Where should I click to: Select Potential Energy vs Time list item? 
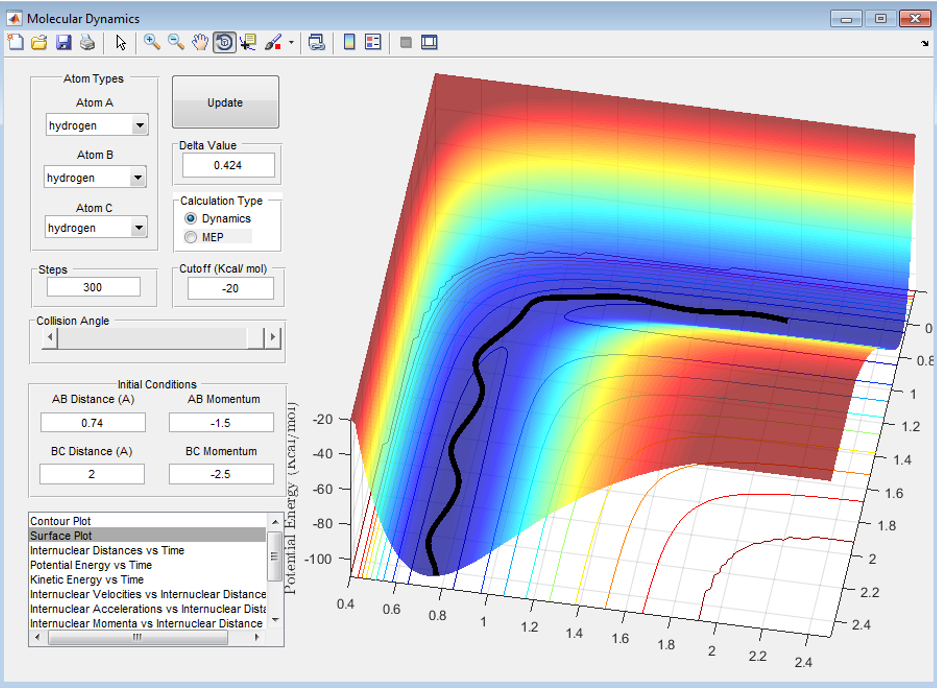91,565
